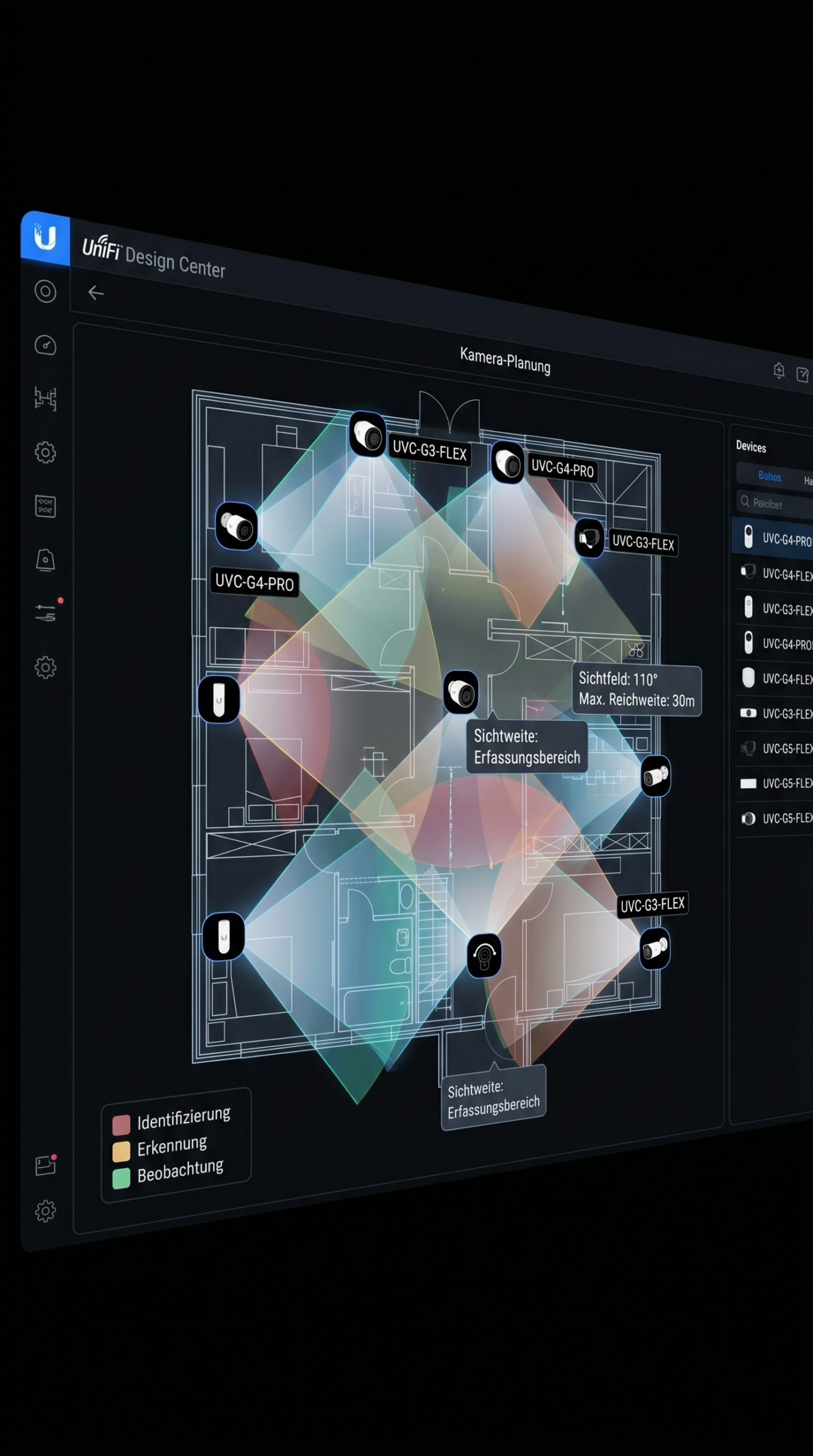Click the red Identifizierung legend swatch
813x1456 pixels.
[x=121, y=1125]
